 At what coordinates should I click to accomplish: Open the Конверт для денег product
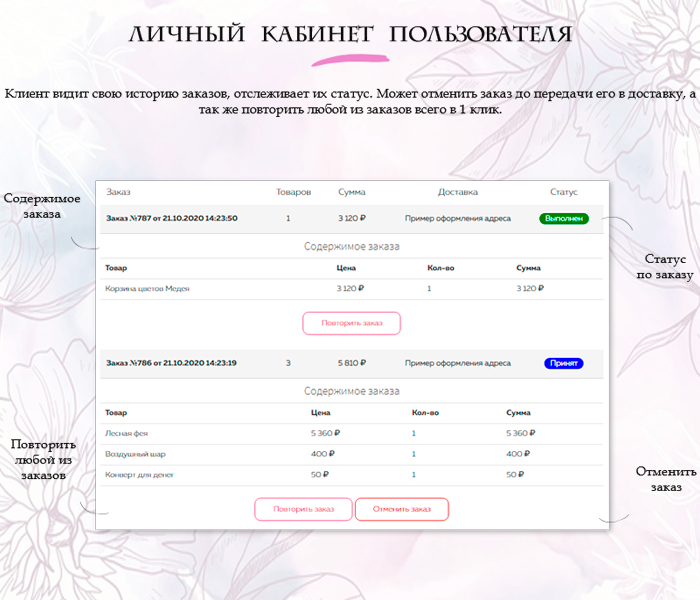pyautogui.click(x=139, y=474)
